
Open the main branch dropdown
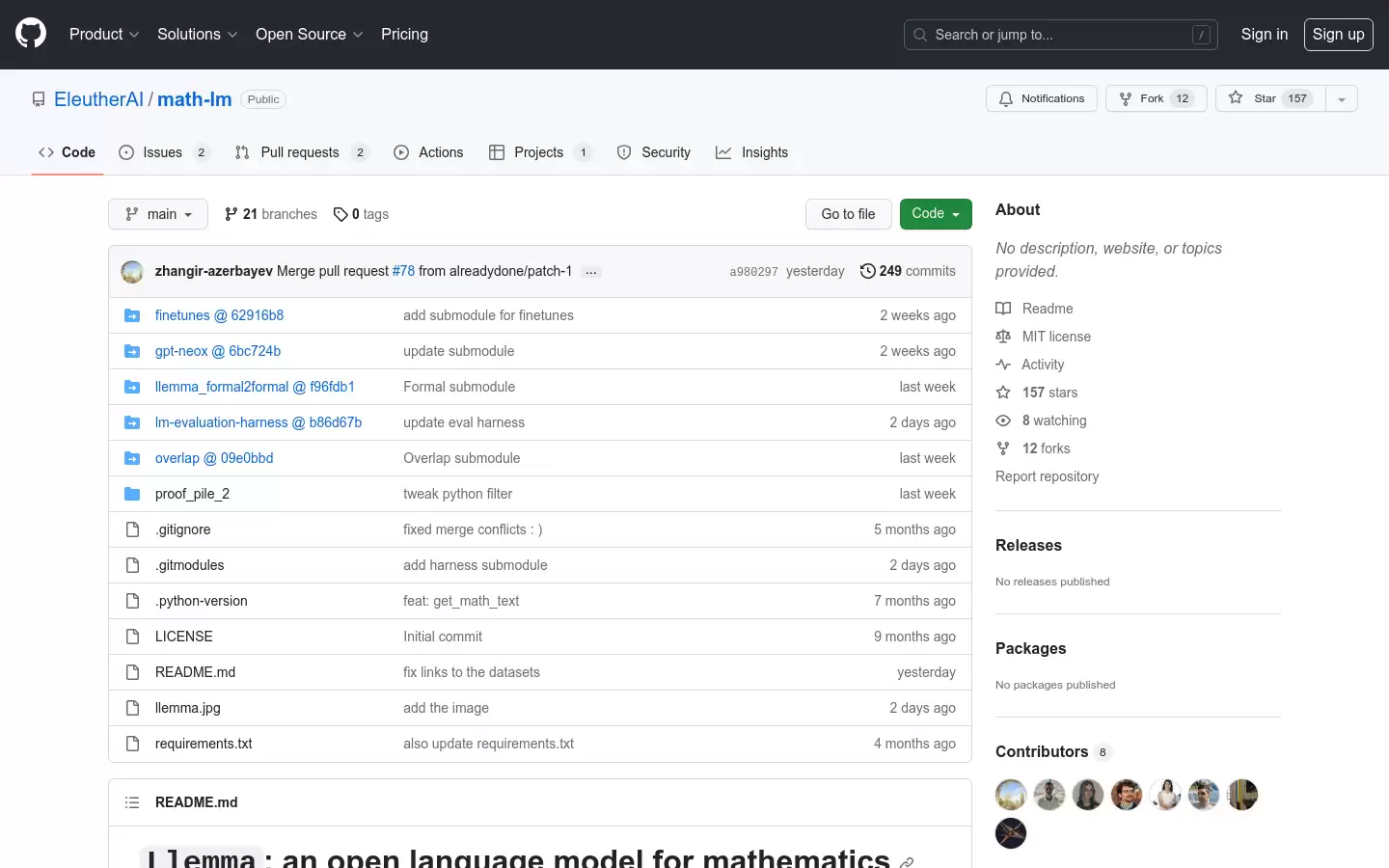click(x=158, y=214)
